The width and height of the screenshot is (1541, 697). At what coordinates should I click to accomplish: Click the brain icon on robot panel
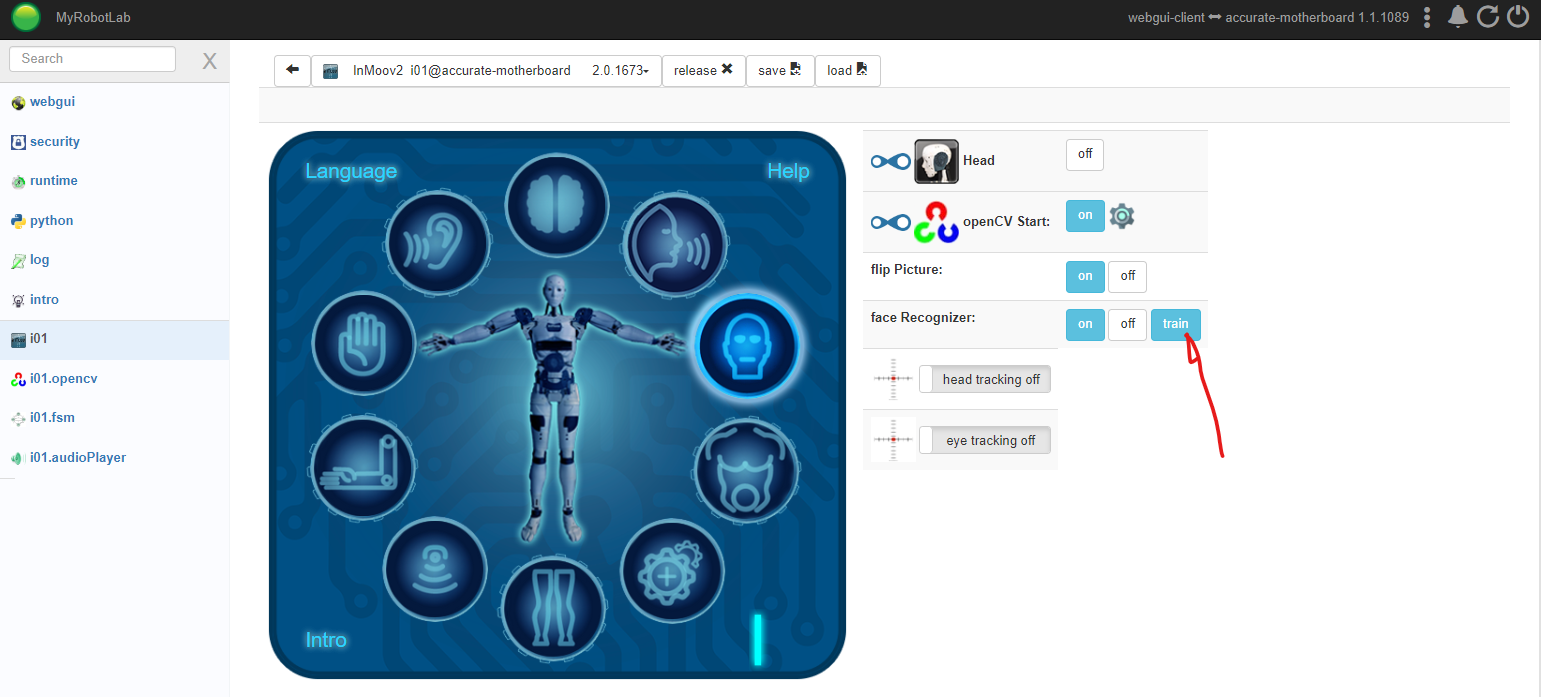[x=557, y=204]
